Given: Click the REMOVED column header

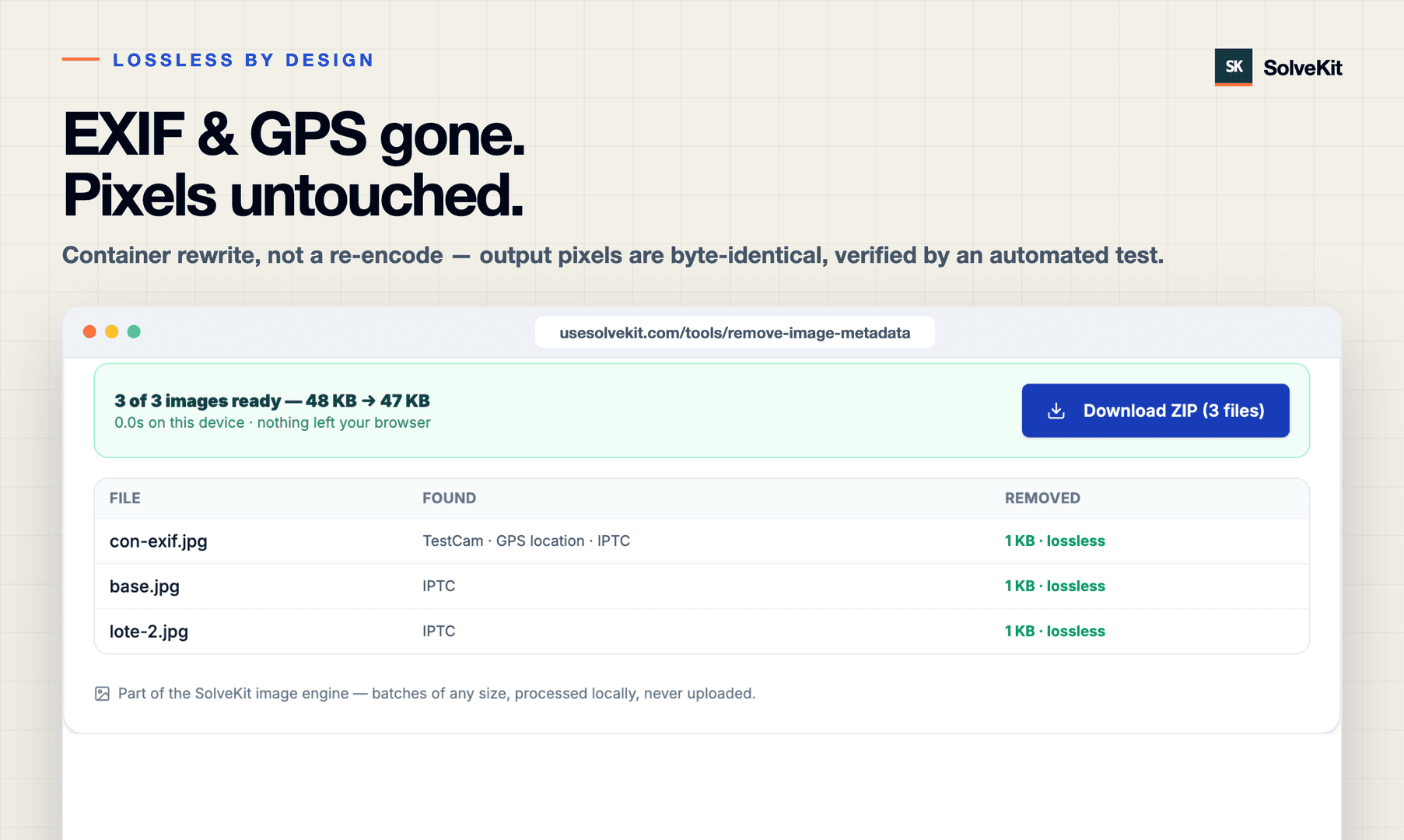Looking at the screenshot, I should (x=1042, y=499).
